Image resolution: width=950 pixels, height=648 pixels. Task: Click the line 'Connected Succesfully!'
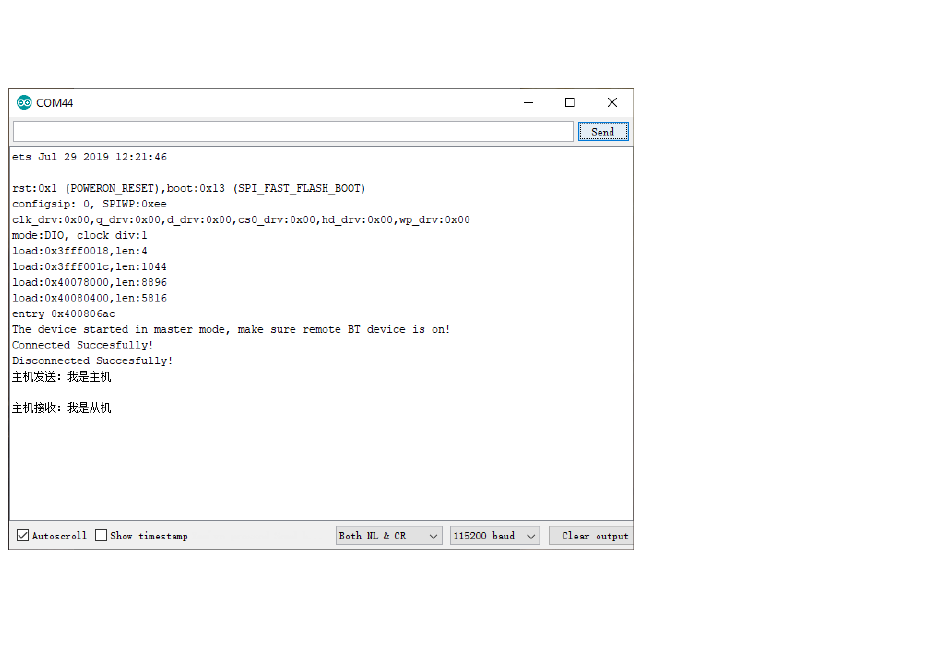[82, 345]
